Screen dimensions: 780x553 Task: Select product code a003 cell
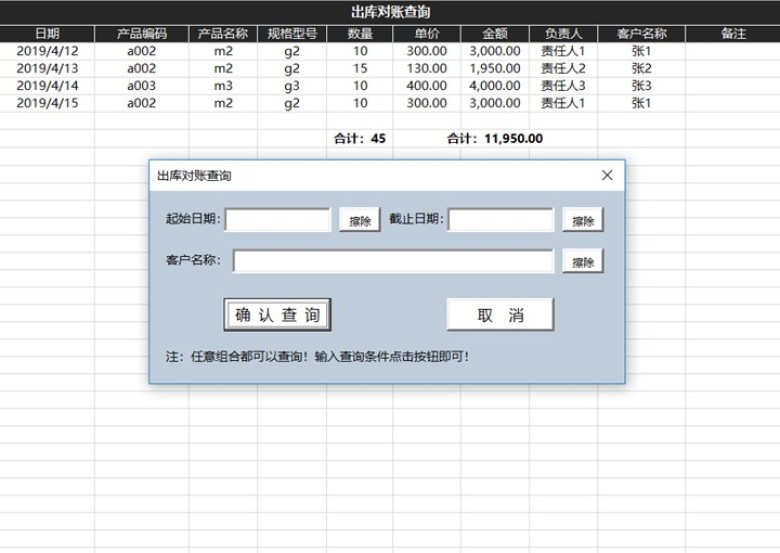point(142,86)
